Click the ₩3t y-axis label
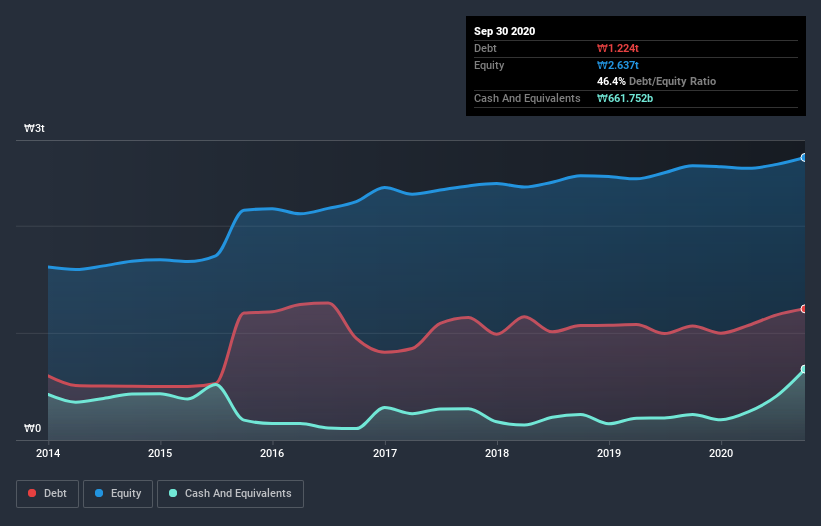821x526 pixels. 35,128
